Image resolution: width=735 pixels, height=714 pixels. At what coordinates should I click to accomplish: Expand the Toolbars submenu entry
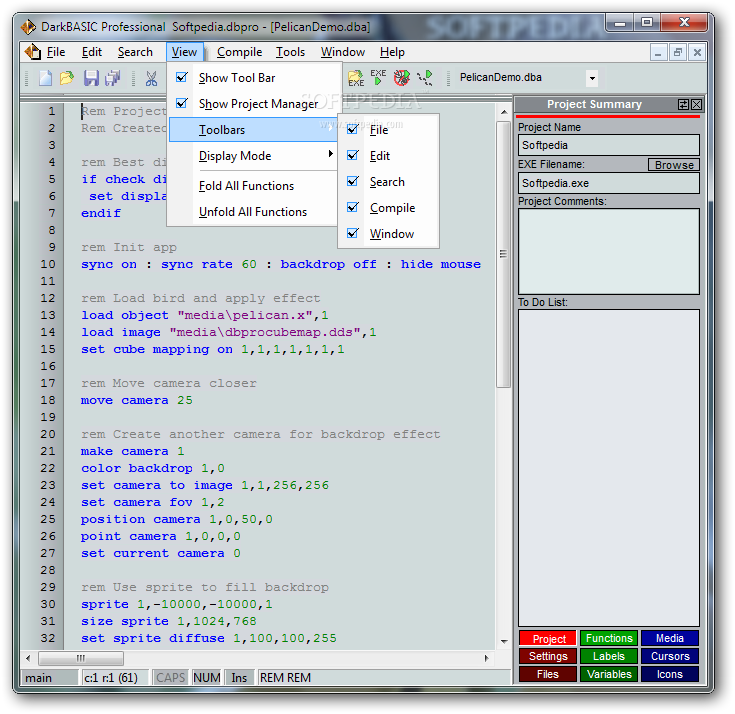coord(253,130)
